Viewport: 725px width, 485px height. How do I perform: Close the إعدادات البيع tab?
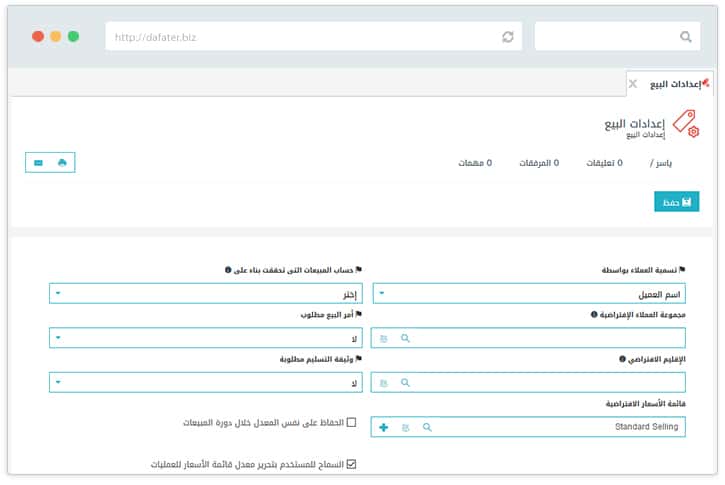[x=633, y=84]
